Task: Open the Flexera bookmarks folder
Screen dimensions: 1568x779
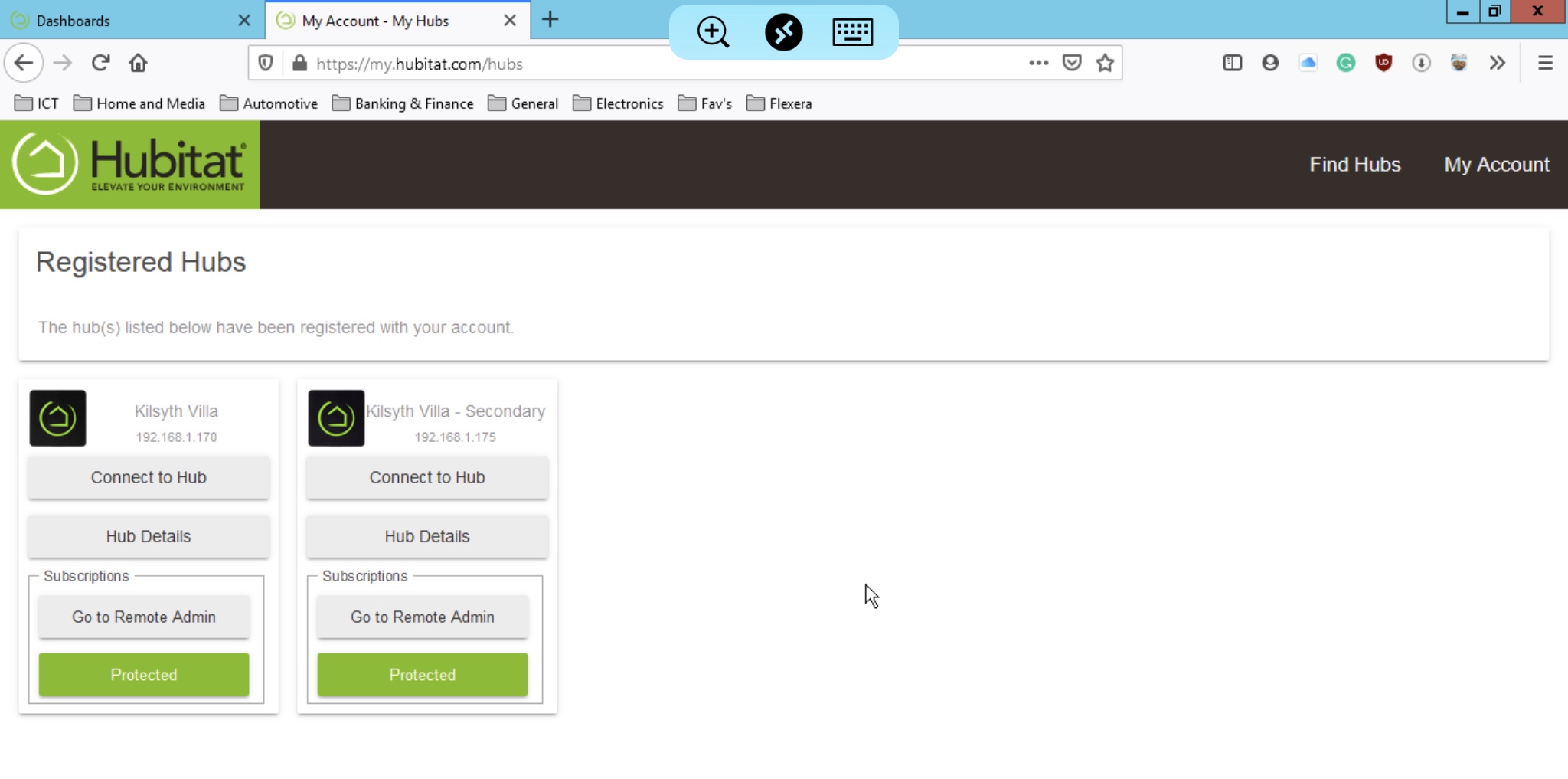Action: 779,103
